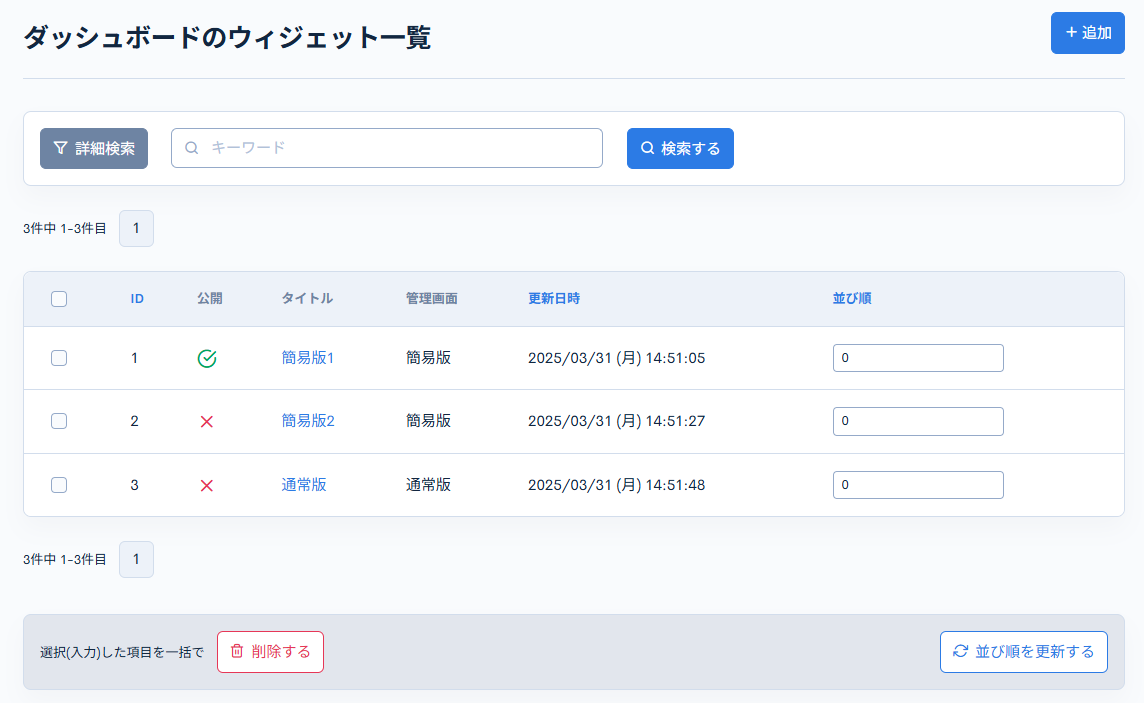Select page 1 in the pagination
The width and height of the screenshot is (1144, 703).
point(136,228)
